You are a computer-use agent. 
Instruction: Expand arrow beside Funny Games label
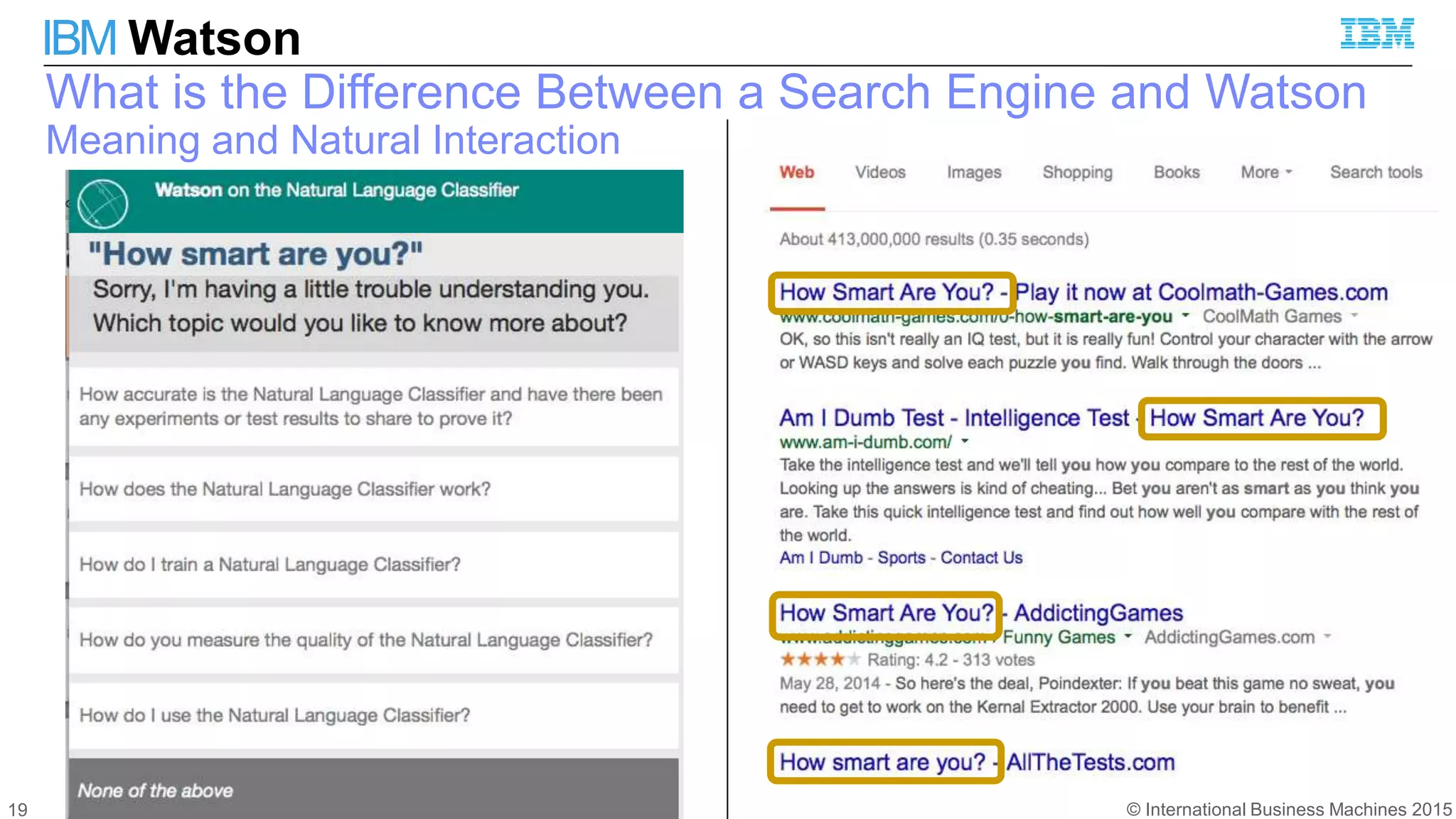[1128, 636]
